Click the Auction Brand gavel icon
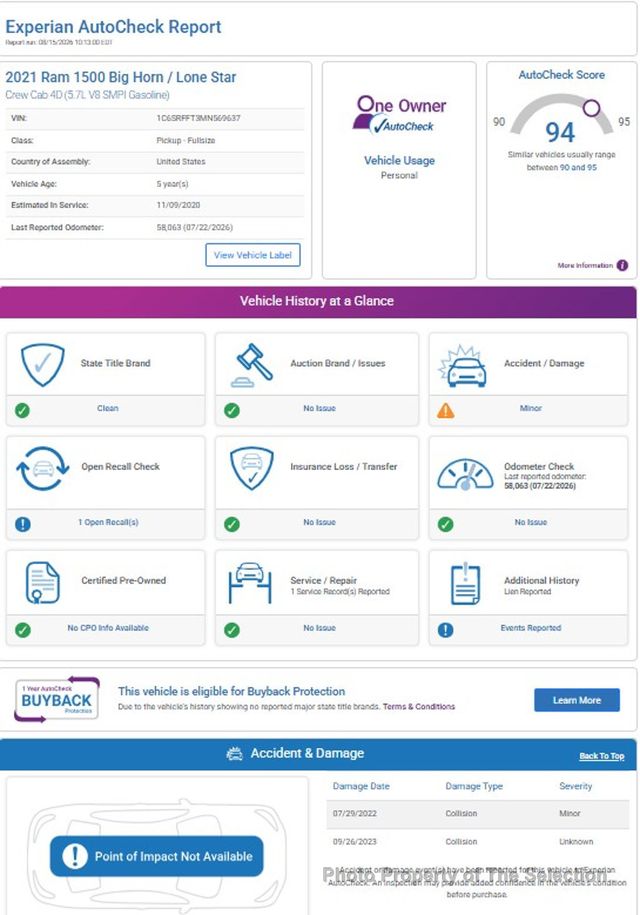This screenshot has height=915, width=640. [252, 365]
